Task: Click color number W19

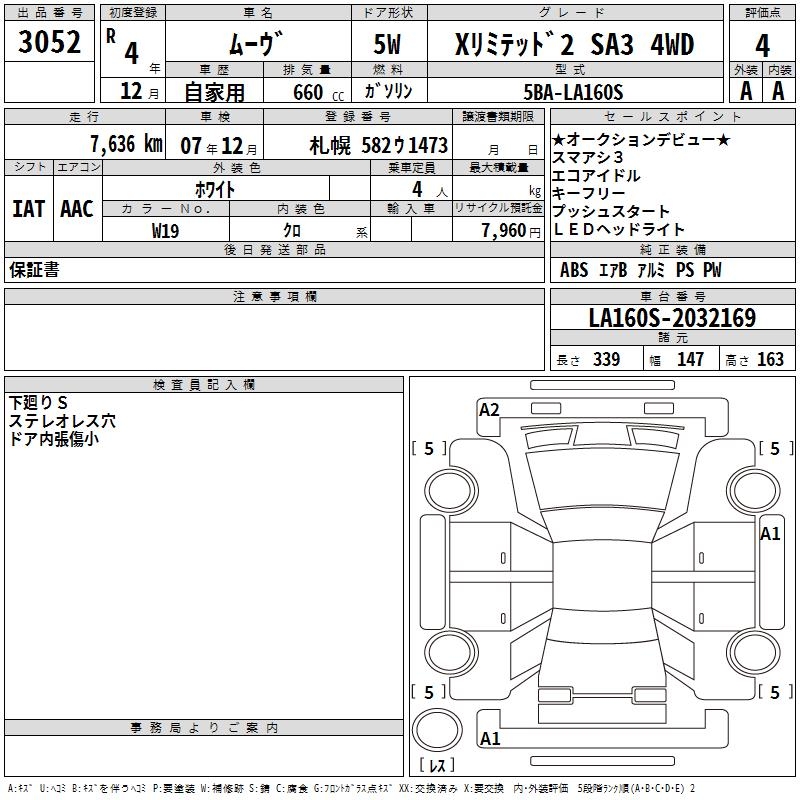Action: 165,231
